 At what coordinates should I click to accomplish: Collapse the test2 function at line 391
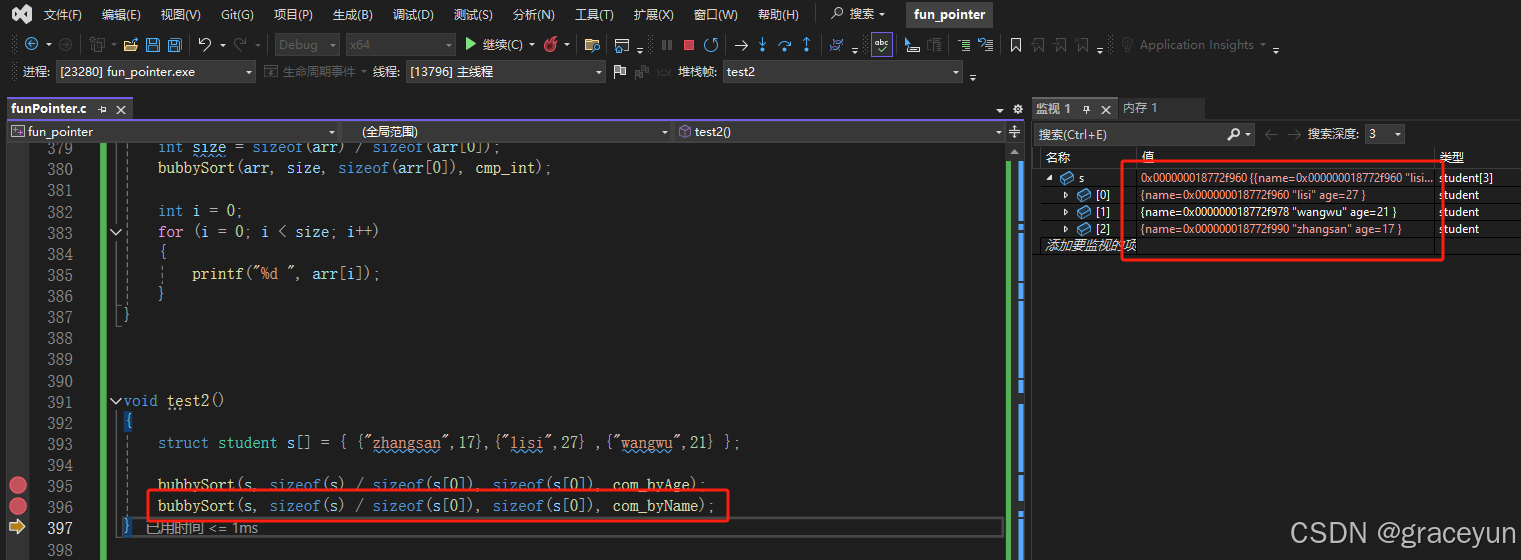(116, 401)
